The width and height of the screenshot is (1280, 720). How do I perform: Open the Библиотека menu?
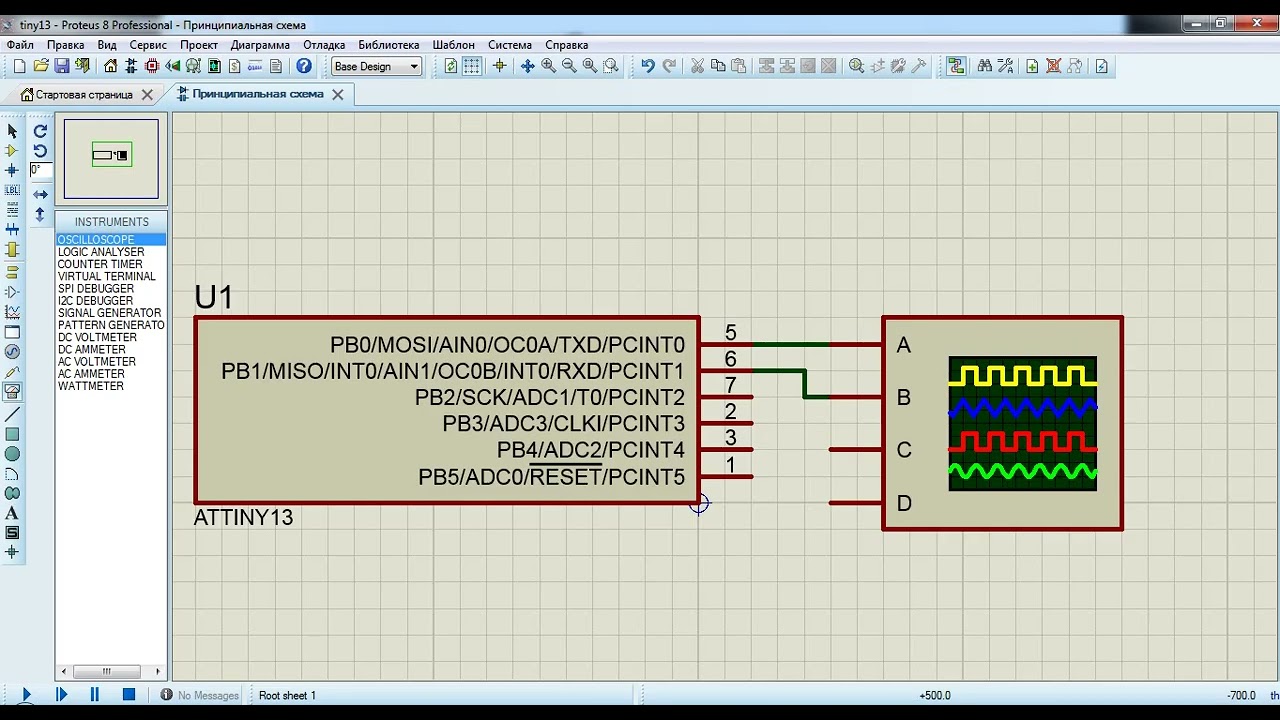coord(389,45)
